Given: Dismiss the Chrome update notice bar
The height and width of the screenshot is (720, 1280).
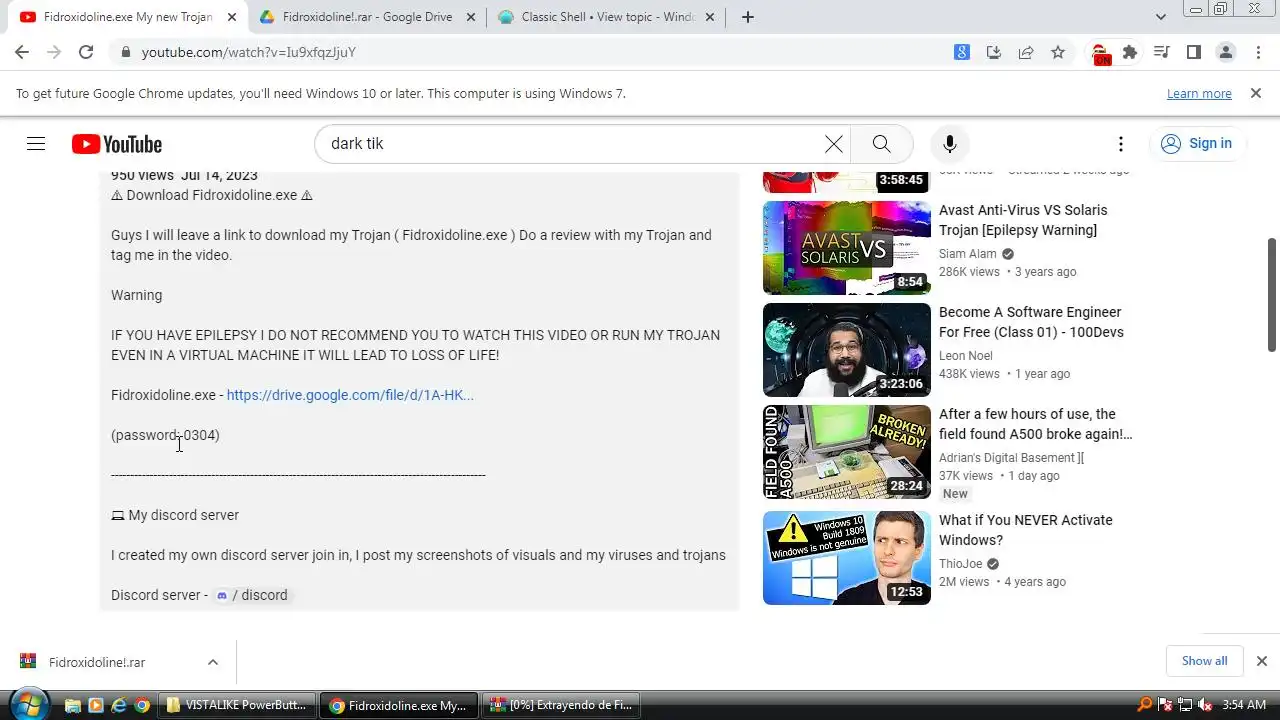Looking at the screenshot, I should pos(1256,93).
